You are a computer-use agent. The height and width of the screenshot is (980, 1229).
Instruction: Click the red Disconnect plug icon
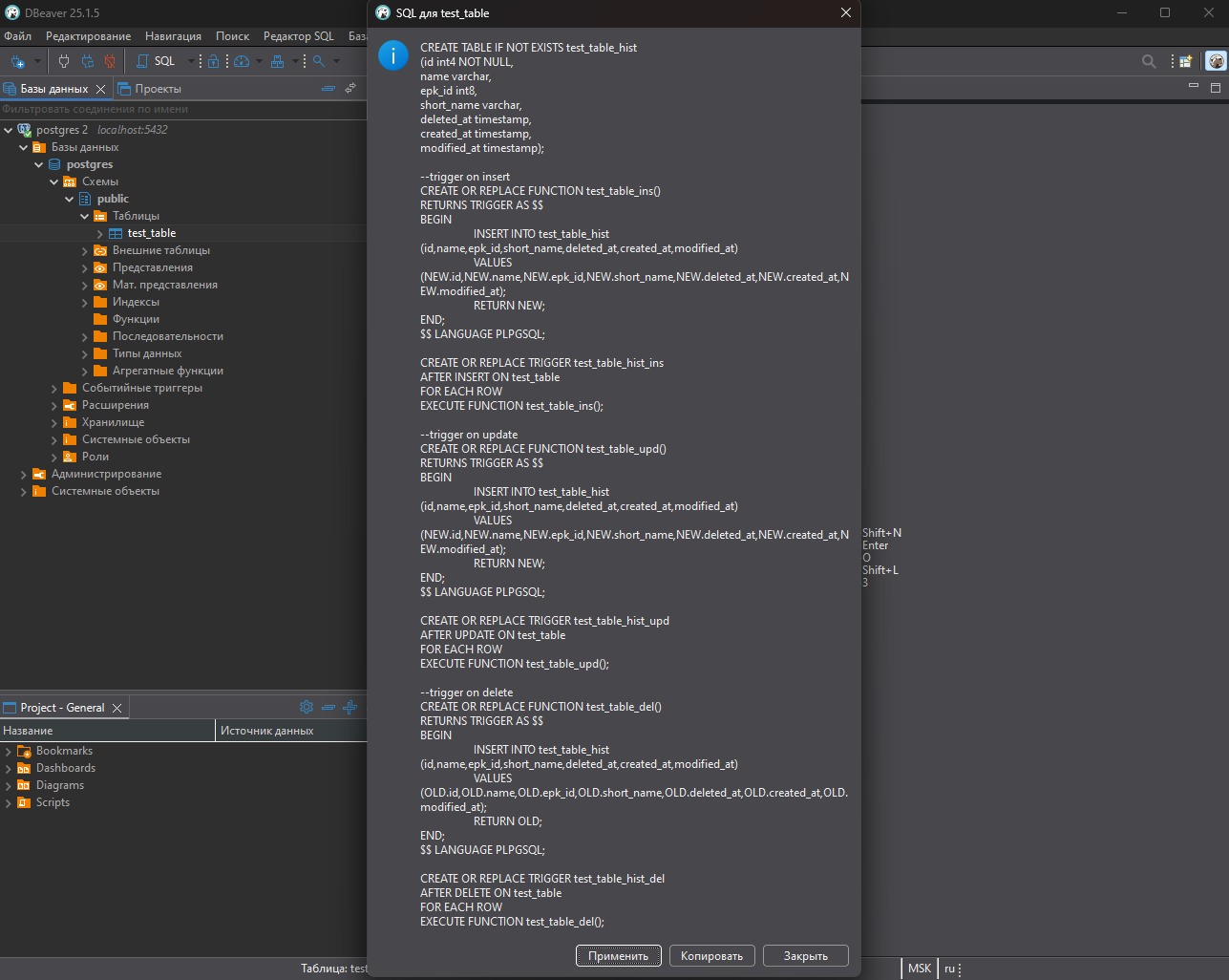pos(110,61)
